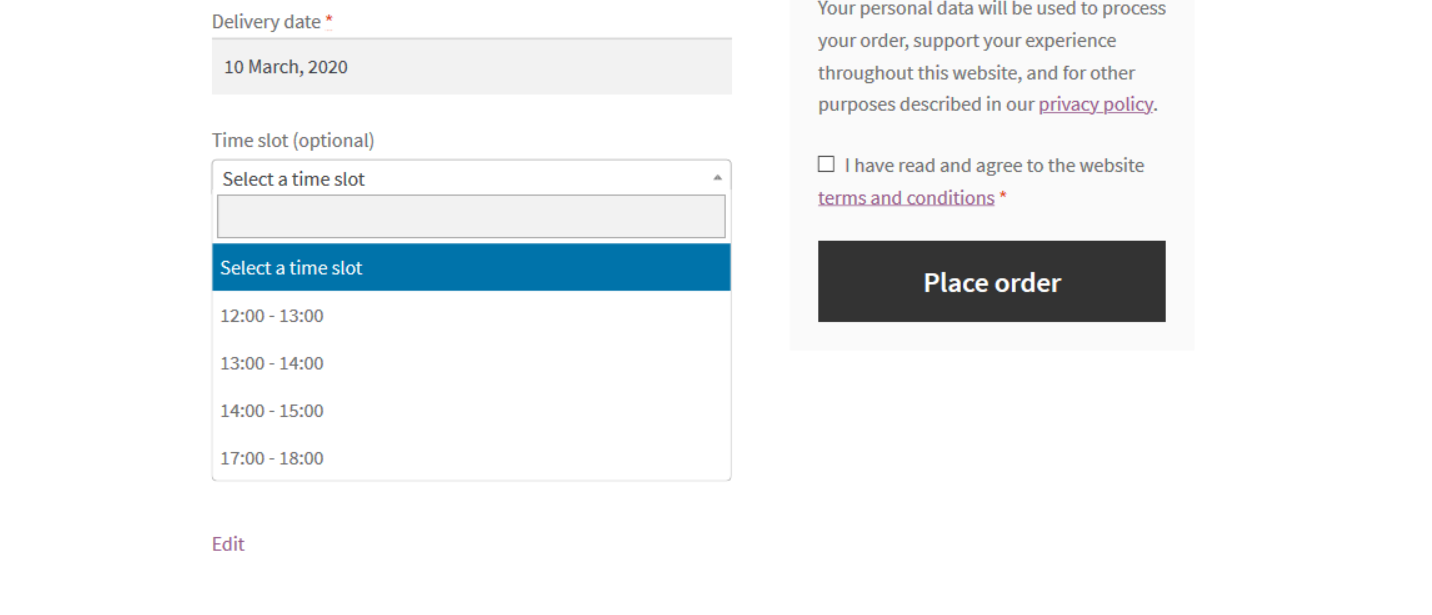The image size is (1432, 615).
Task: Click the 'I have read and agree' label text
Action: pos(994,165)
